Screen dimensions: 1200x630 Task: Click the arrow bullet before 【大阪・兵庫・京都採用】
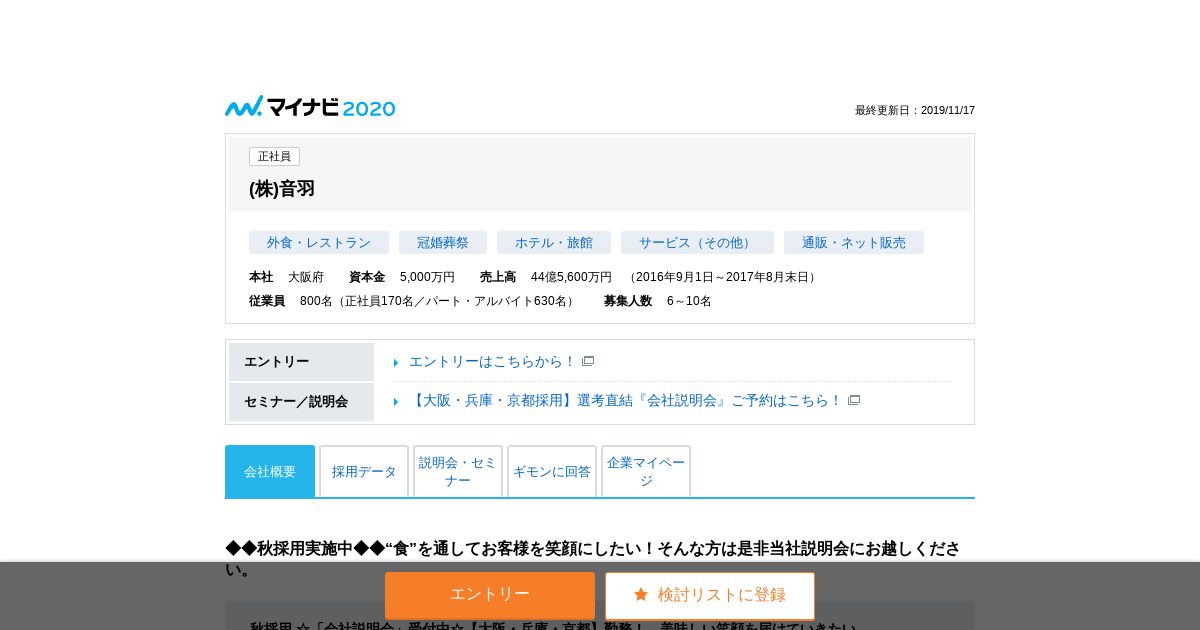(x=396, y=402)
